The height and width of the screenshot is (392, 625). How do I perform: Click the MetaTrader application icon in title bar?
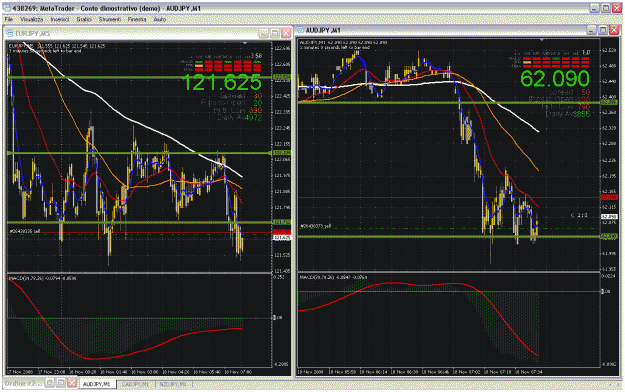tap(7, 8)
